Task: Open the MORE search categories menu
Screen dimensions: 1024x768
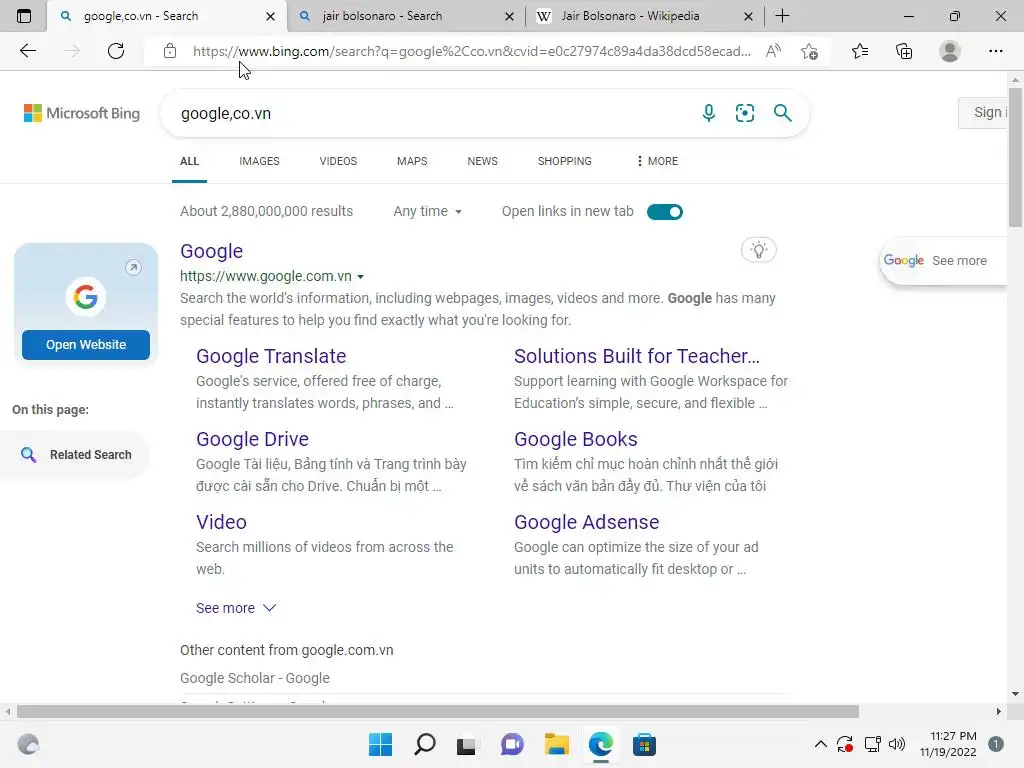Action: pos(657,161)
